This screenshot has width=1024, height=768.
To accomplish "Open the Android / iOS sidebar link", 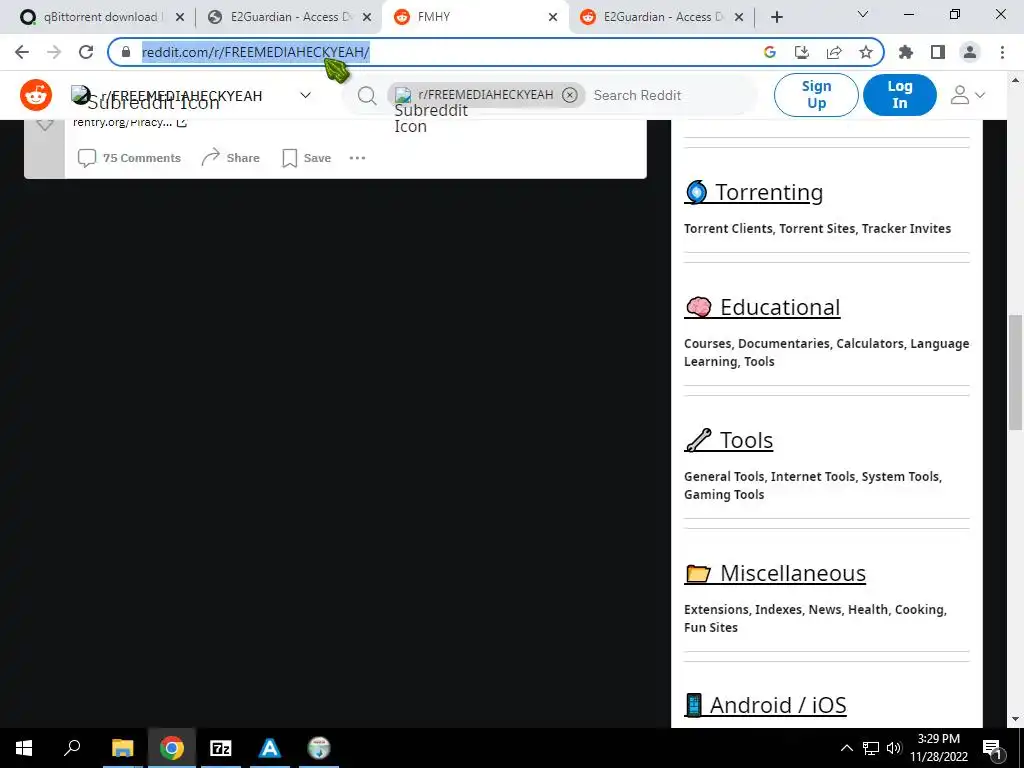I will click(x=765, y=705).
